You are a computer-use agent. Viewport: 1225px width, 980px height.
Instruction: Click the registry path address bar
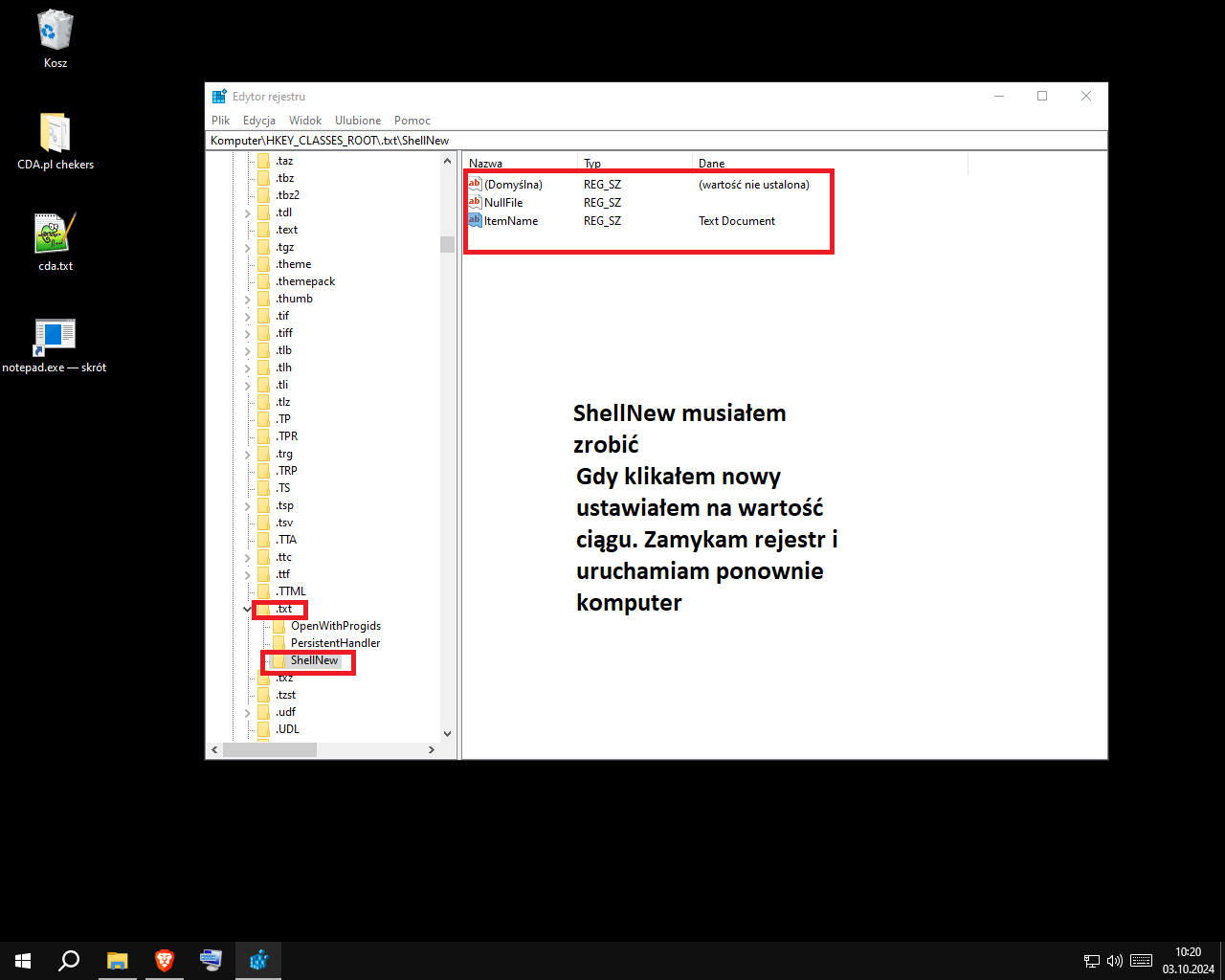click(x=657, y=140)
